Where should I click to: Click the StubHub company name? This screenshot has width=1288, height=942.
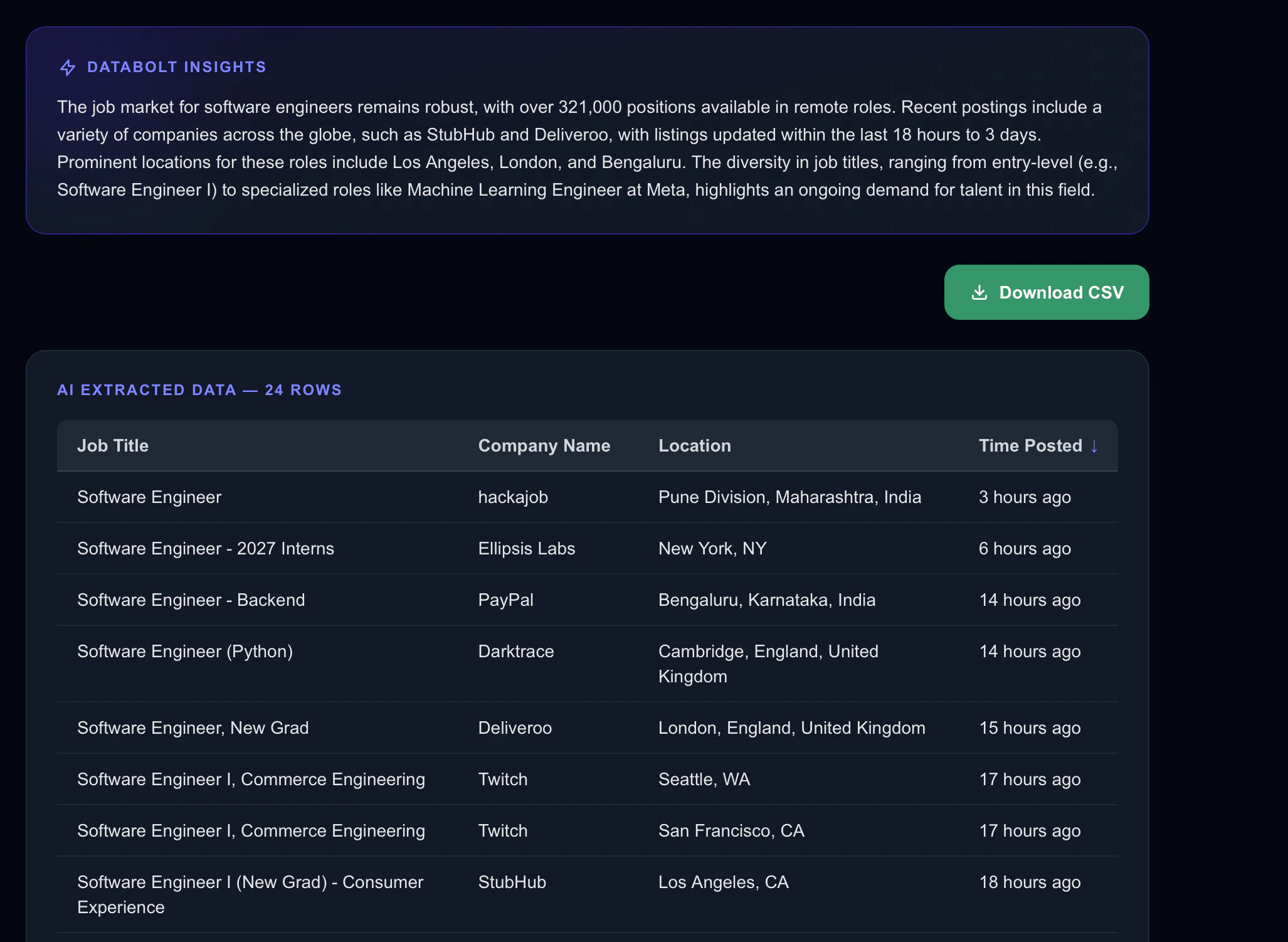(x=512, y=882)
